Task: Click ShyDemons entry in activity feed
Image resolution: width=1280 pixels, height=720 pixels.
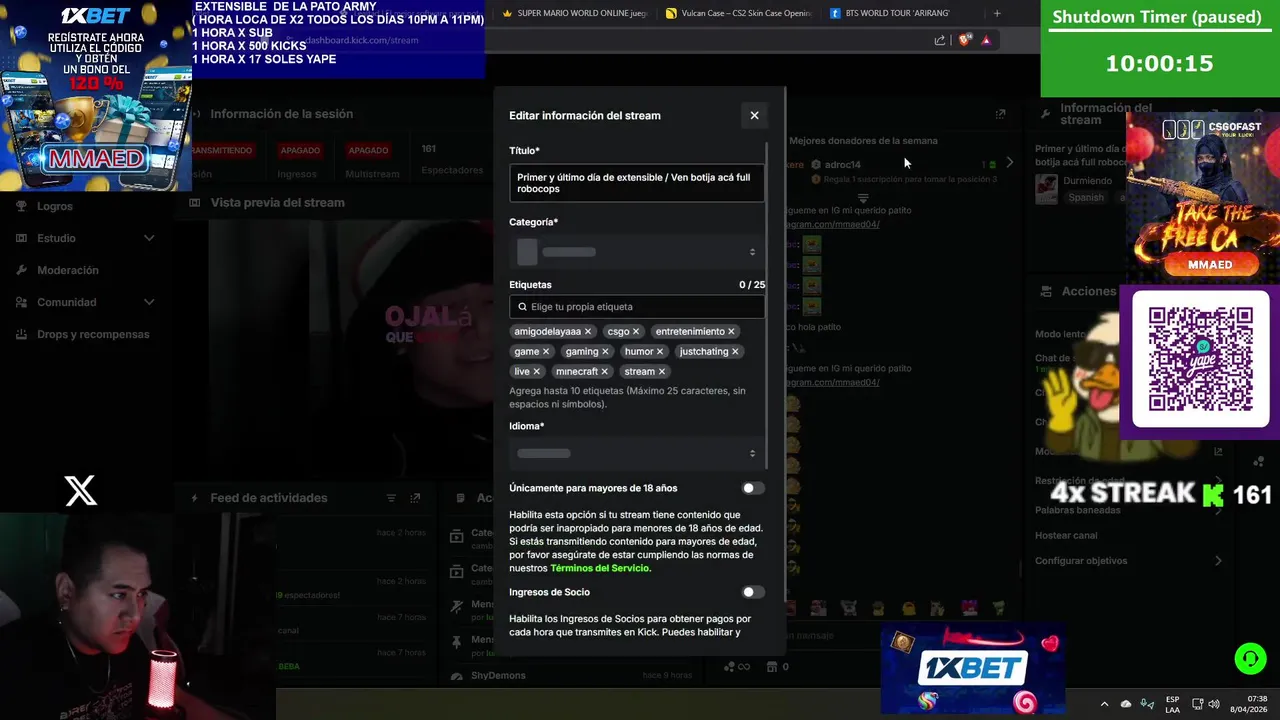Action: coord(498,676)
